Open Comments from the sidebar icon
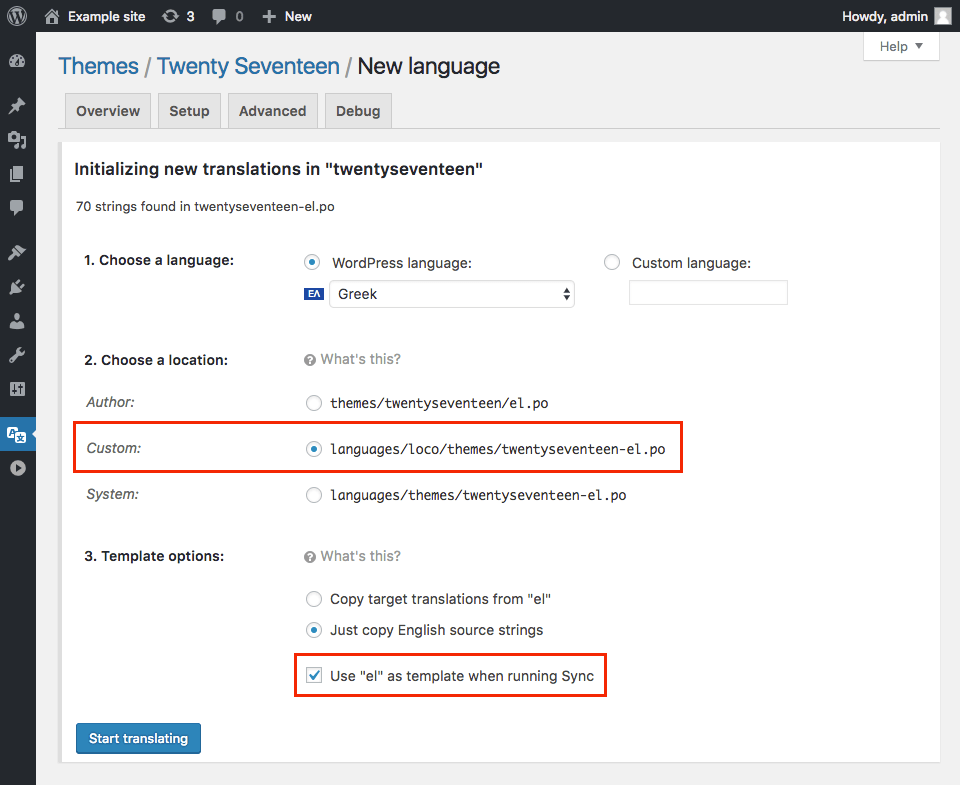This screenshot has width=960, height=785. [x=17, y=207]
